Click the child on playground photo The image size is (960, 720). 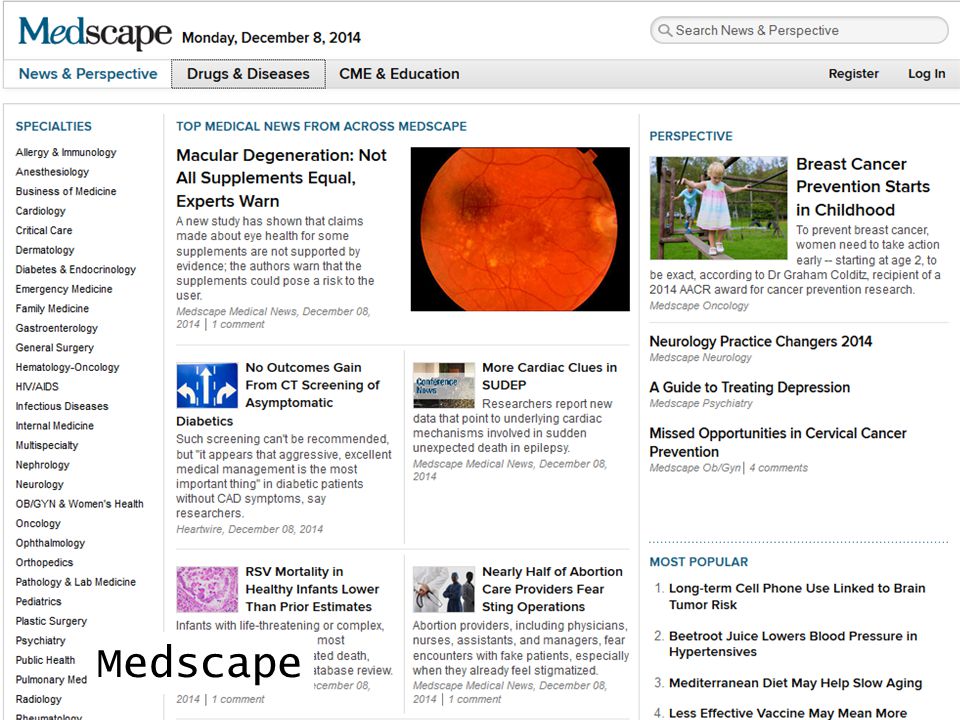pos(718,208)
